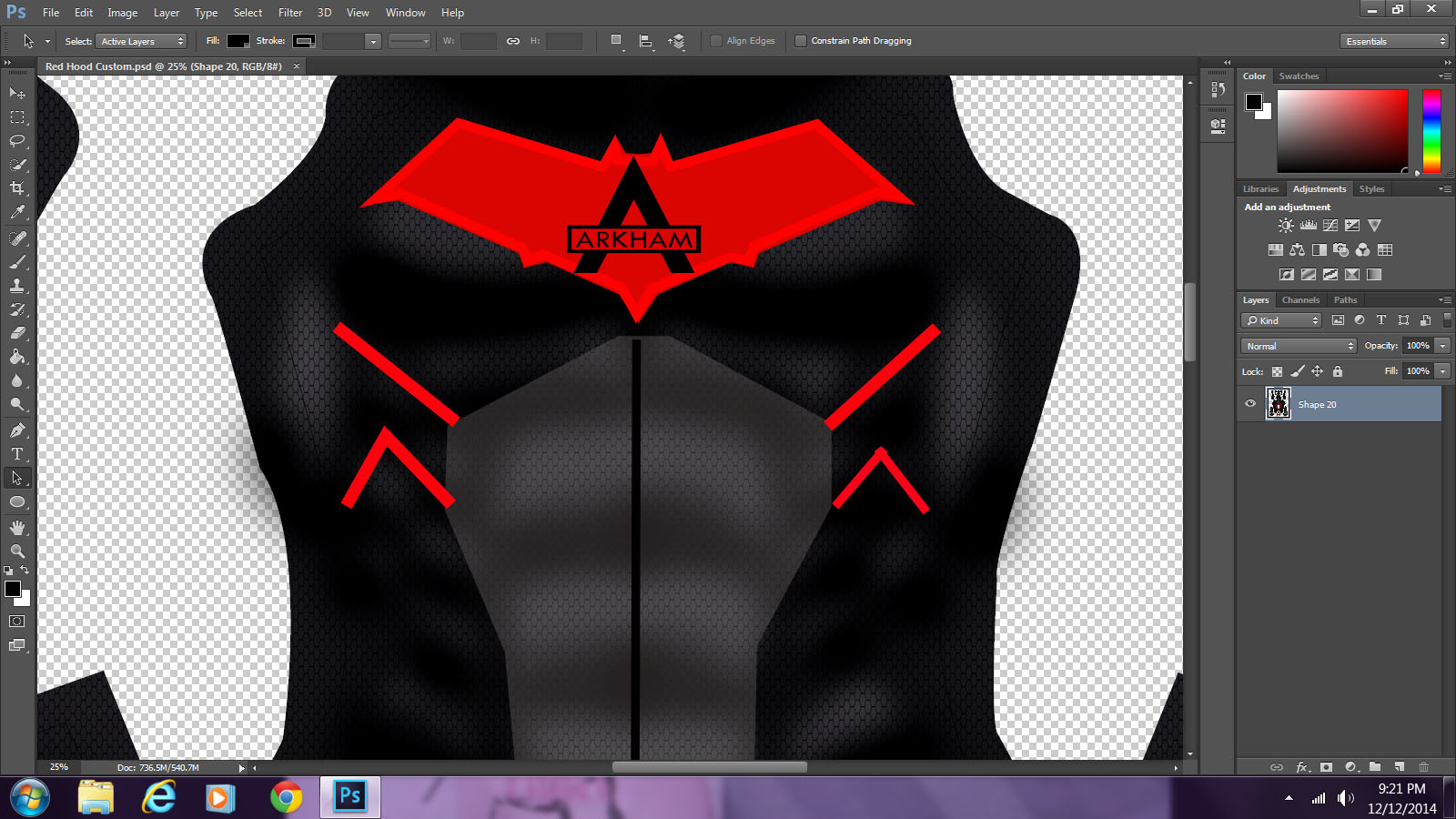Toggle lock image pixels brush icon
The height and width of the screenshot is (819, 1456).
1298,371
